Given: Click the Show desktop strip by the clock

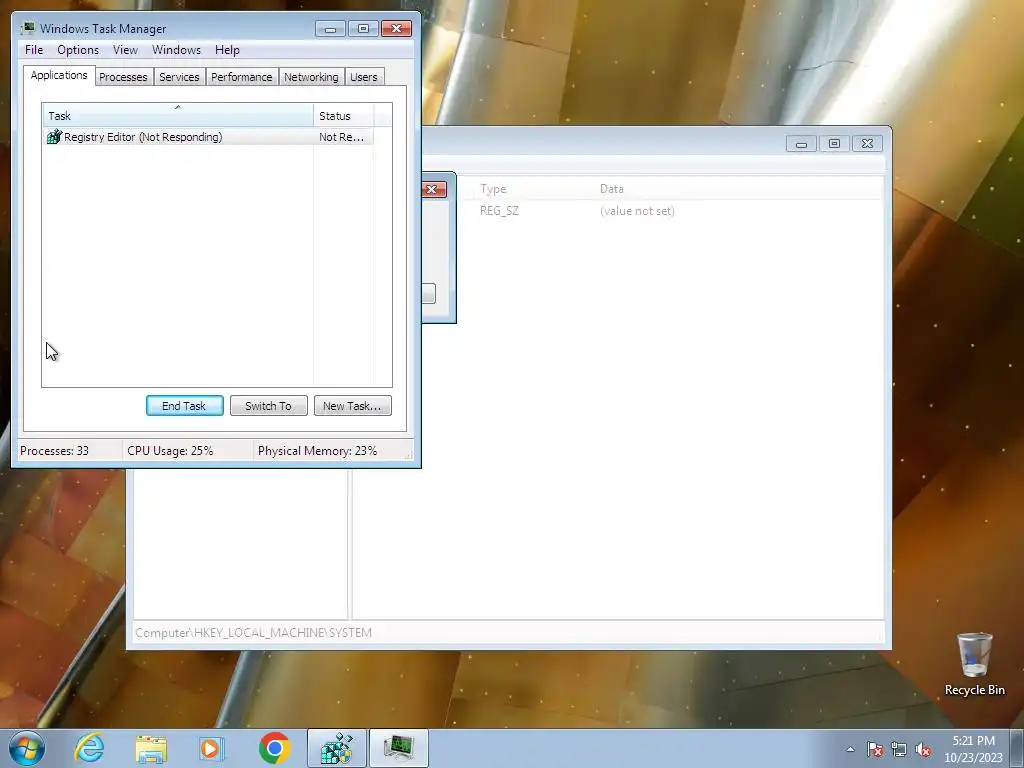Looking at the screenshot, I should [1017, 748].
